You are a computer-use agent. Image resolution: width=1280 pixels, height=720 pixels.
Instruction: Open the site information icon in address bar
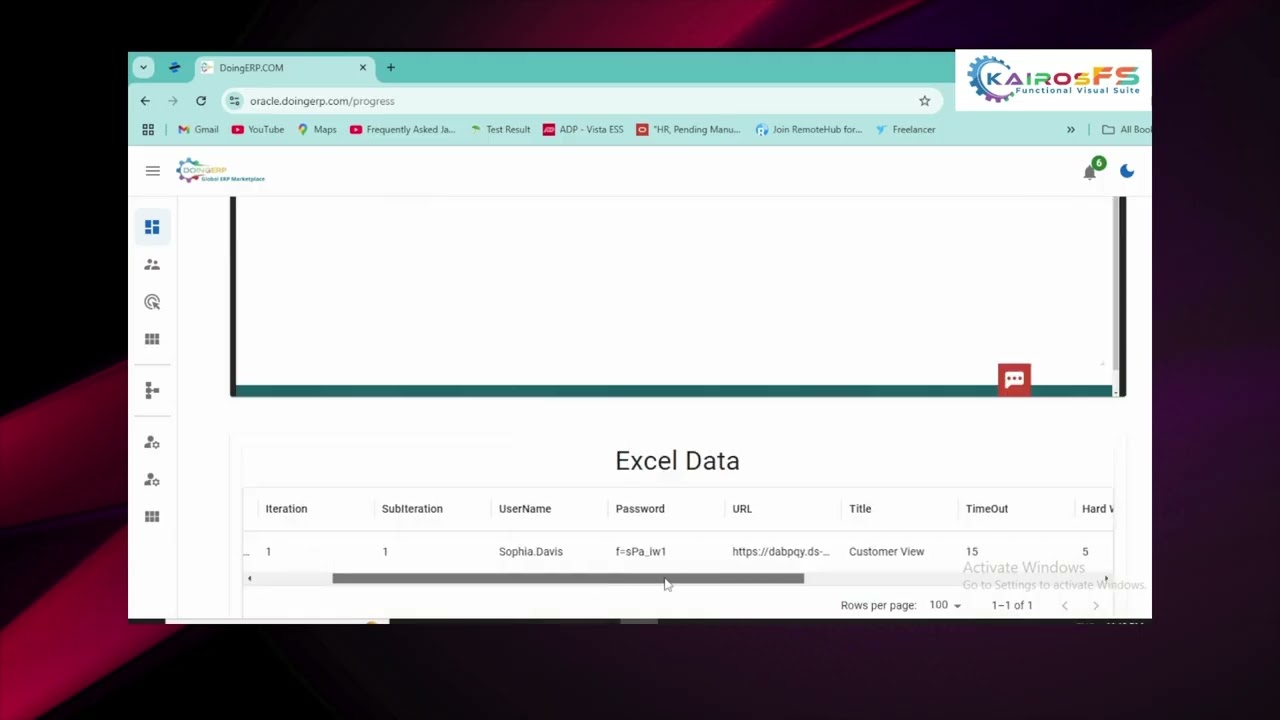pos(234,101)
